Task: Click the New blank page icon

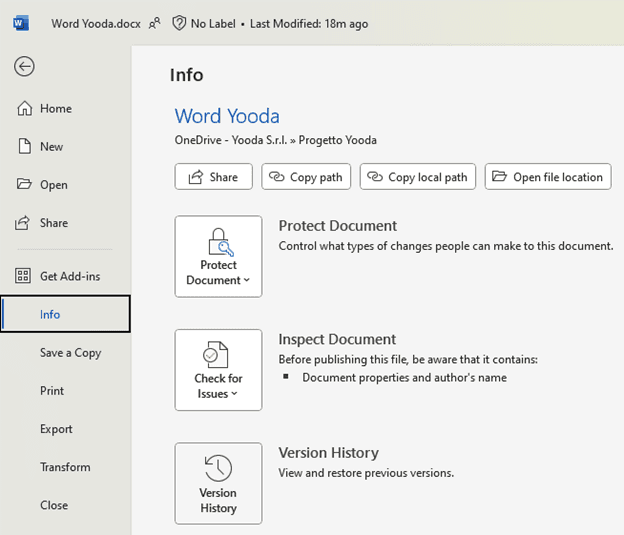Action: pyautogui.click(x=25, y=146)
